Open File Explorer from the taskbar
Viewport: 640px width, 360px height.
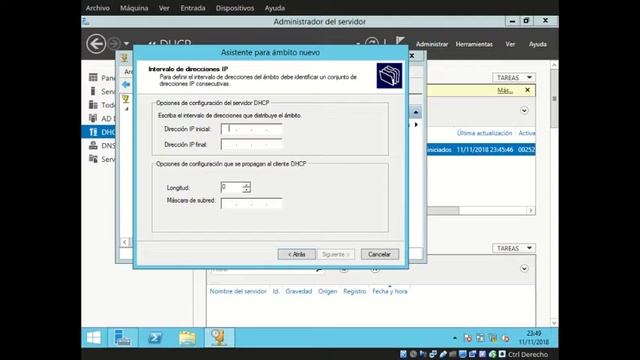(187, 338)
